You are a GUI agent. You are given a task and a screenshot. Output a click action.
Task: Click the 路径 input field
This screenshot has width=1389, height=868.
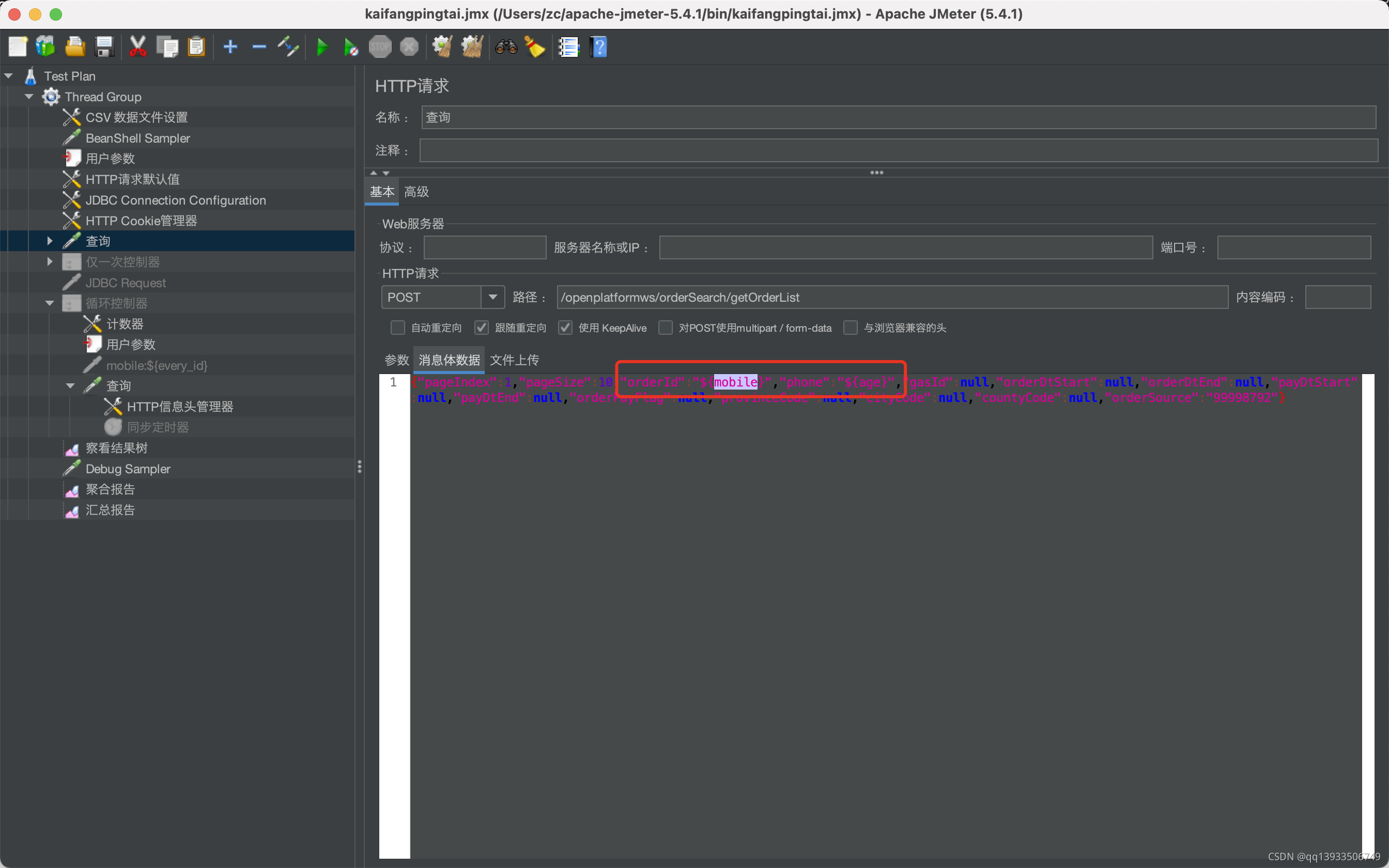pos(890,297)
